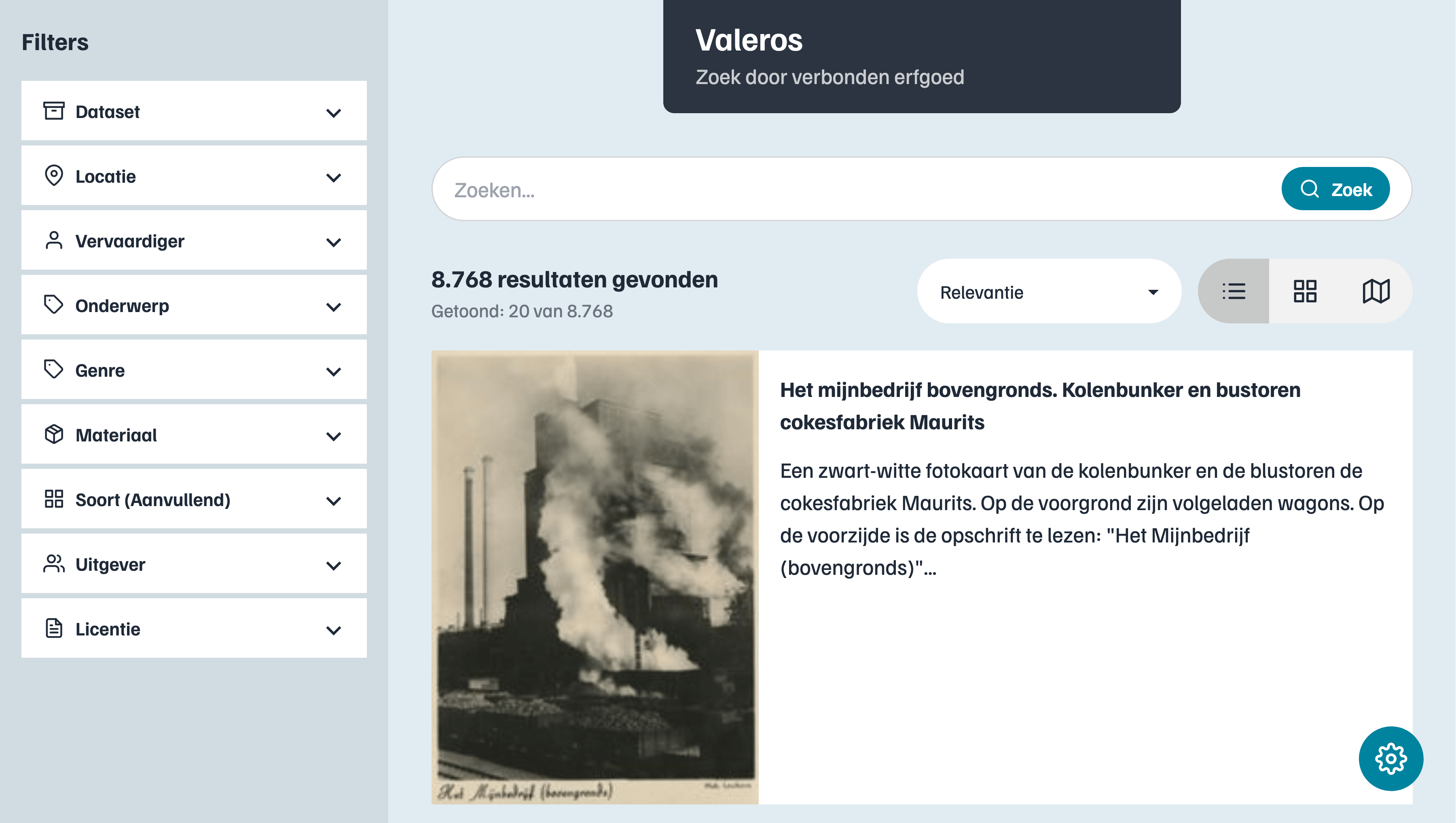This screenshot has width=1456, height=823.
Task: Click the Uitgever users icon
Action: (54, 563)
